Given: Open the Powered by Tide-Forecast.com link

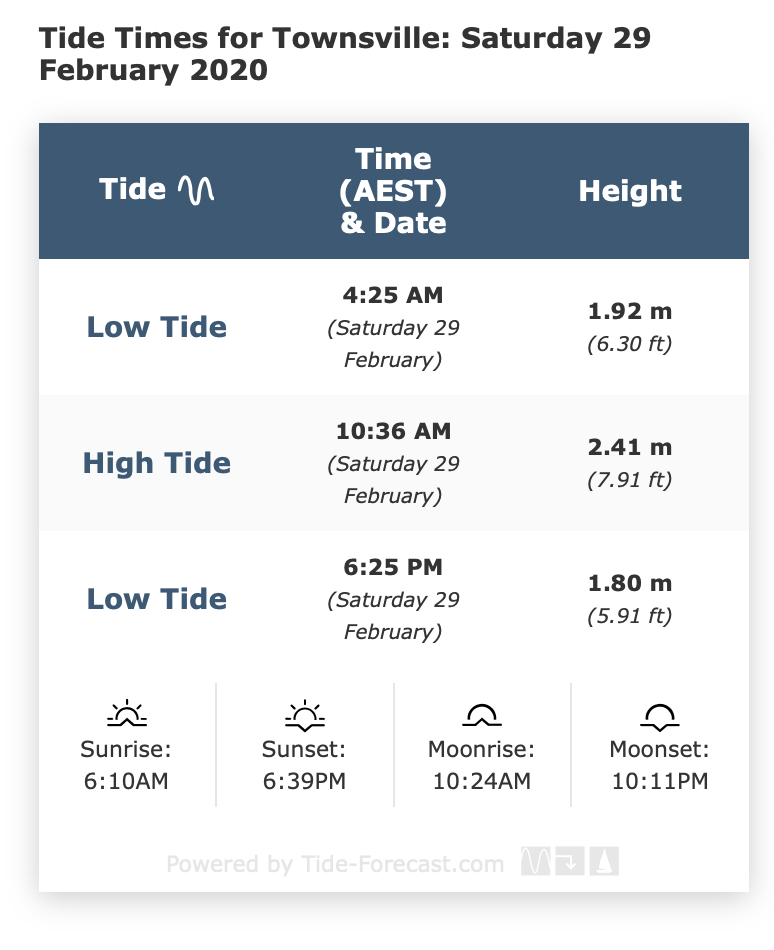Looking at the screenshot, I should pyautogui.click(x=335, y=864).
